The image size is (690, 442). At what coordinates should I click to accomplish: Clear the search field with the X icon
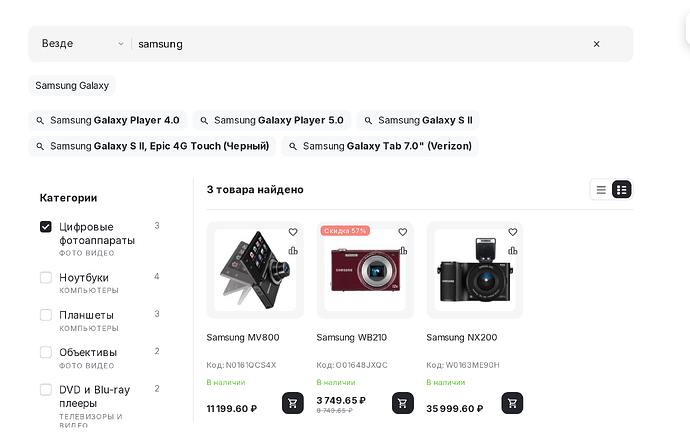[x=596, y=44]
